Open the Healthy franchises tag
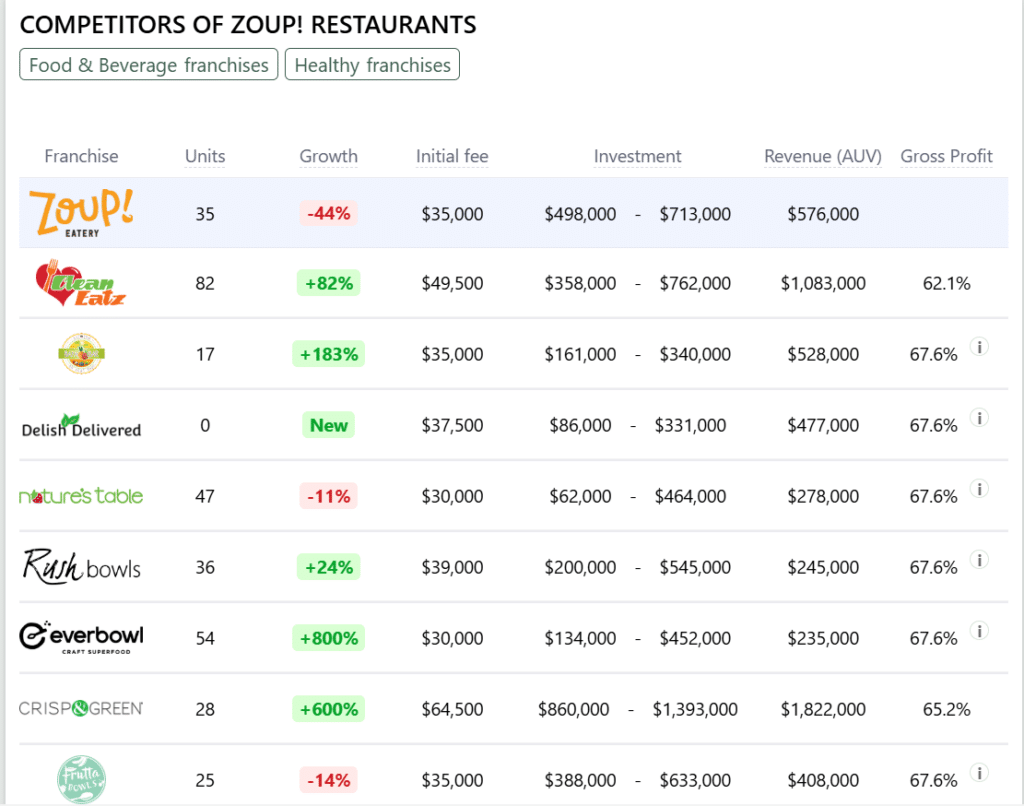The width and height of the screenshot is (1024, 806). coord(372,65)
